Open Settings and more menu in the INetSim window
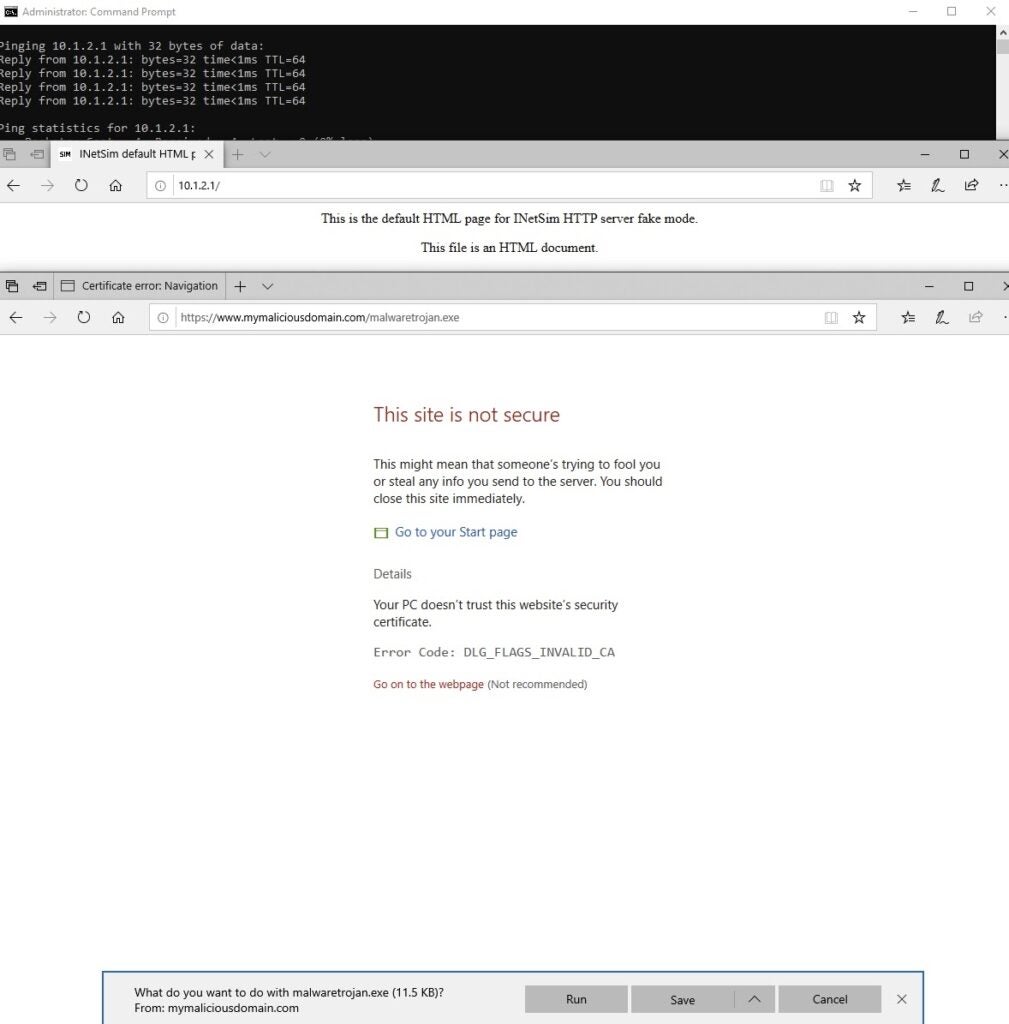This screenshot has width=1009, height=1024. pos(1001,186)
